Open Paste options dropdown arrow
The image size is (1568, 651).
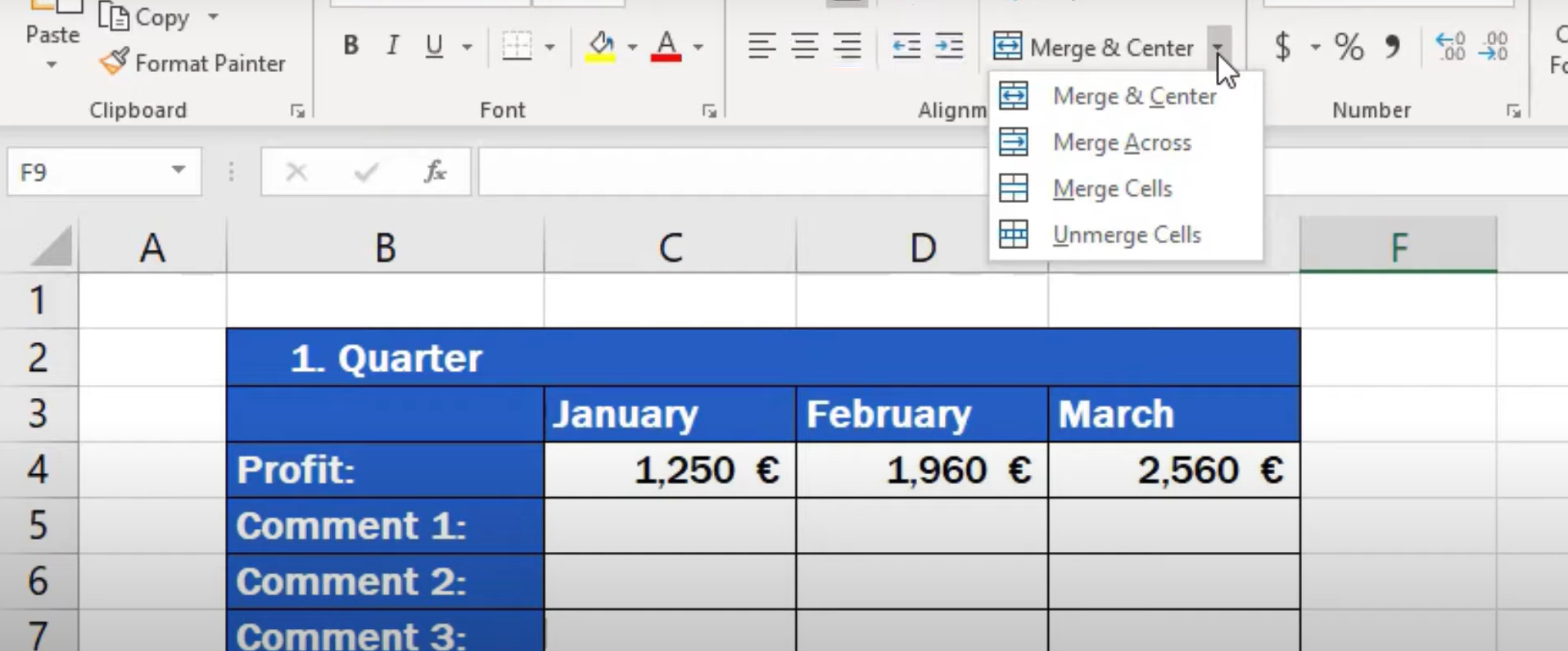tap(52, 65)
